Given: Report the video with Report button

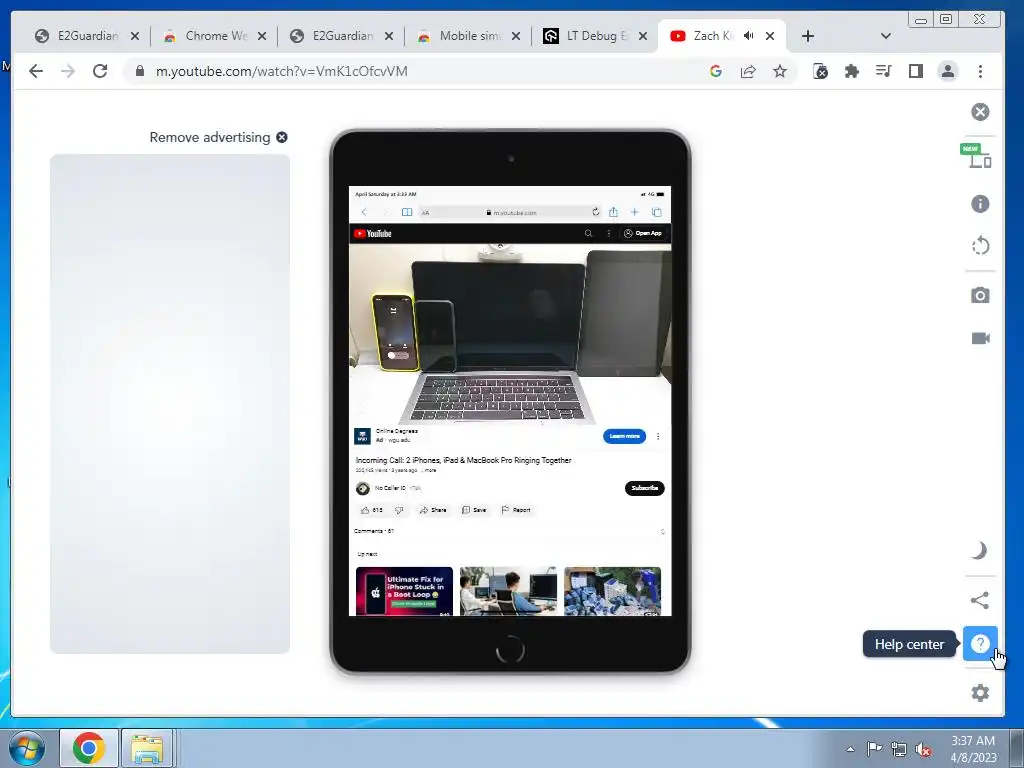Looking at the screenshot, I should point(516,510).
